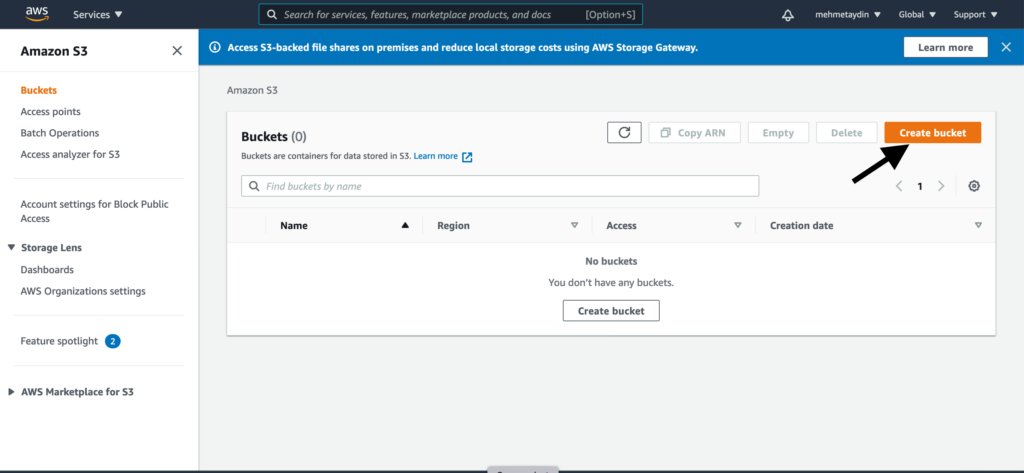Go to previous page of buckets
The height and width of the screenshot is (473, 1024).
point(899,186)
